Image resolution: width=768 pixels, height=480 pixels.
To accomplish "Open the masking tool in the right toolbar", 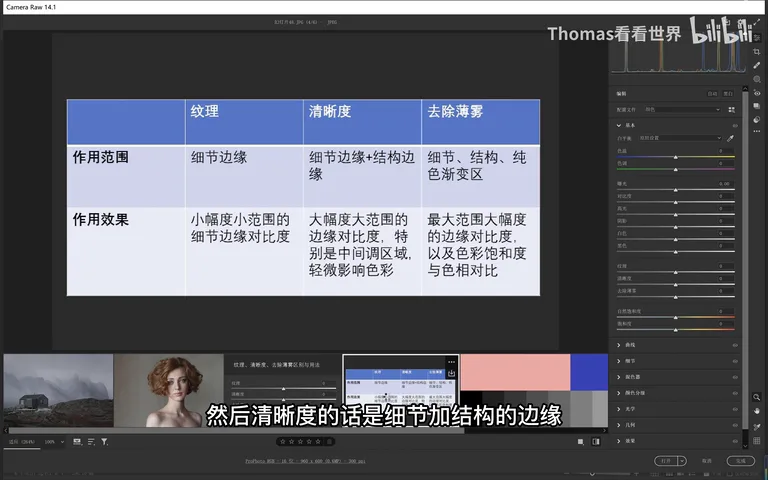I will (x=757, y=79).
